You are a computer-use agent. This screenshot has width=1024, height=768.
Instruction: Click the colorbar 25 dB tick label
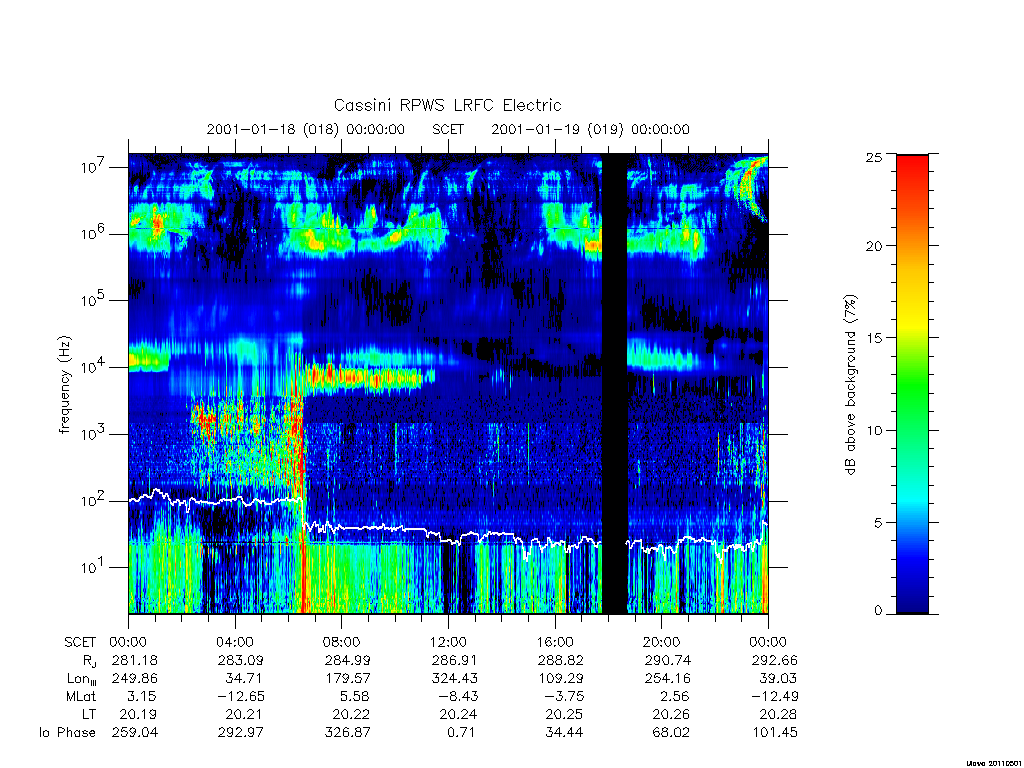[874, 157]
